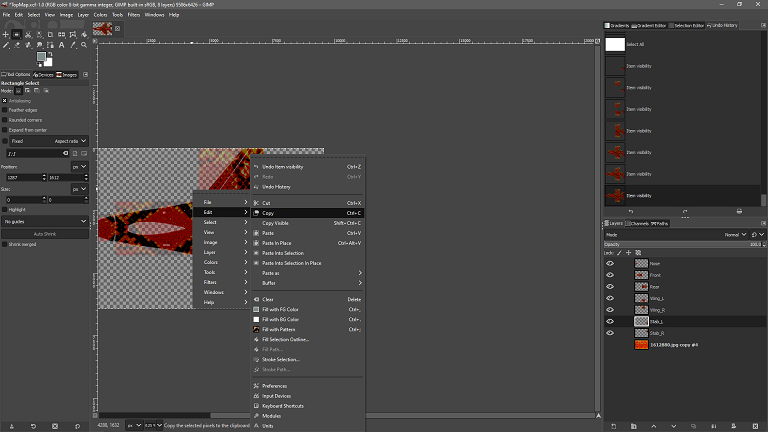Enable the Feather edges checkbox

5,110
